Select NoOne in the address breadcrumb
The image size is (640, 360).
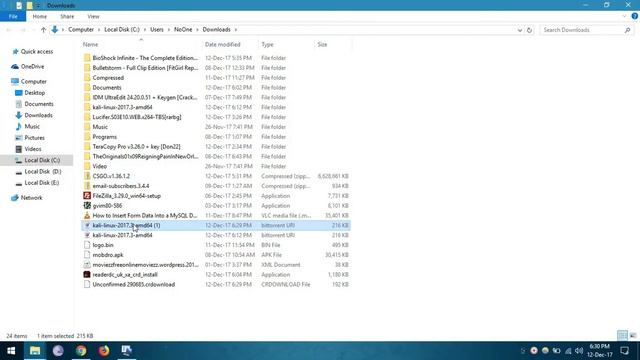pyautogui.click(x=183, y=29)
